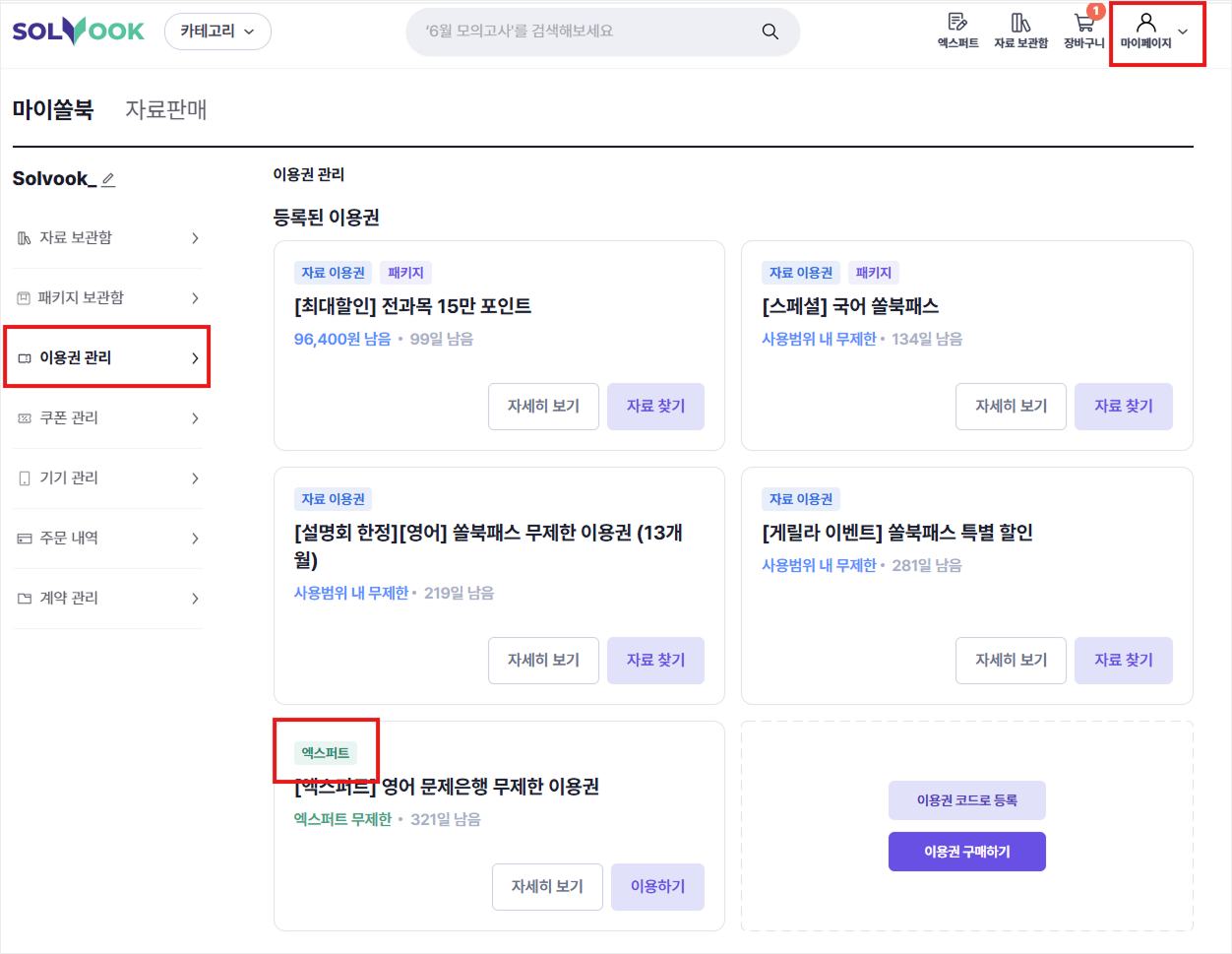Image resolution: width=1232 pixels, height=954 pixels.
Task: Click 이용하기 for 영어 문제은행 이용권
Action: (657, 887)
